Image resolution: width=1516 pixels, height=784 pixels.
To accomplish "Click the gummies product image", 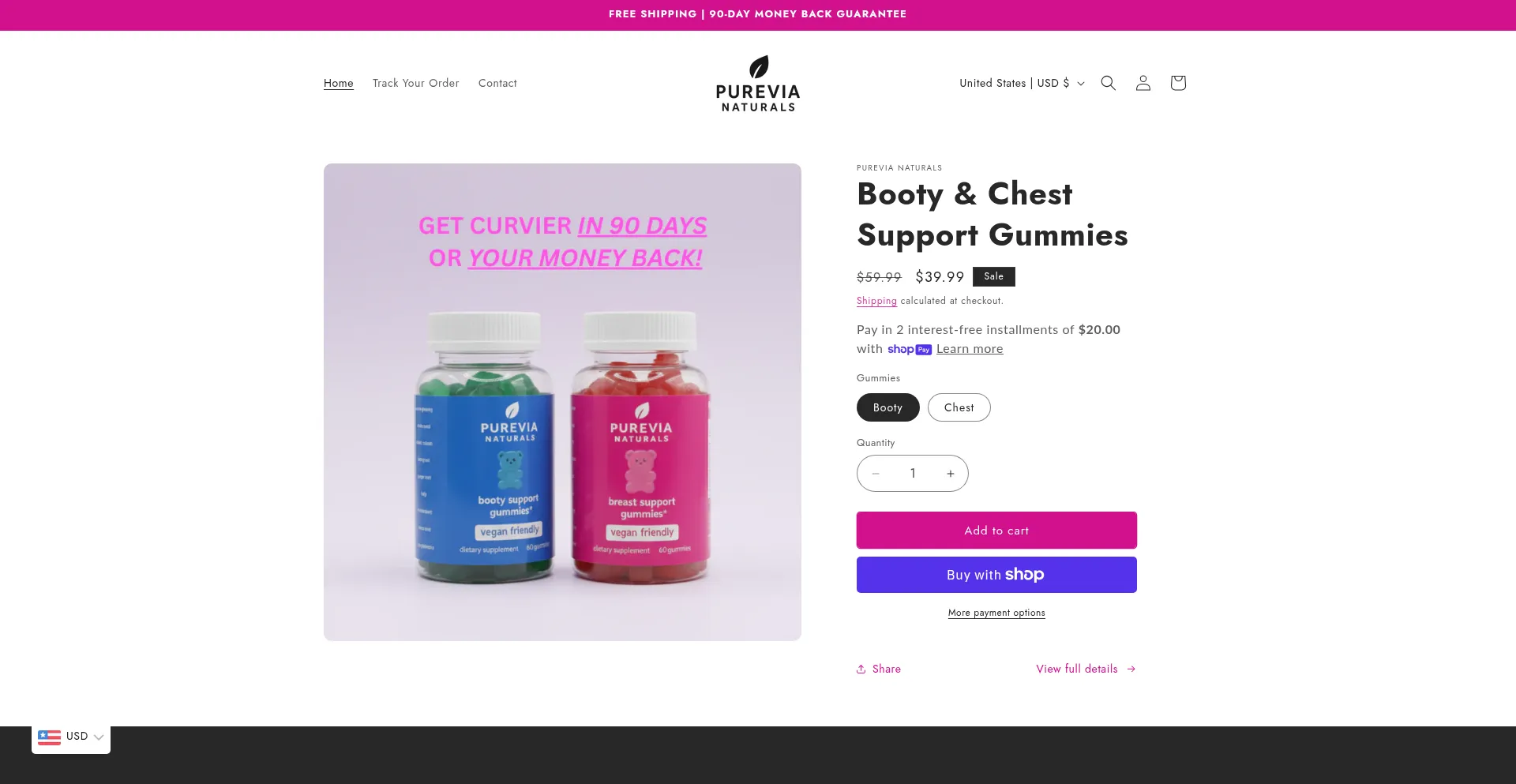I will tap(562, 402).
